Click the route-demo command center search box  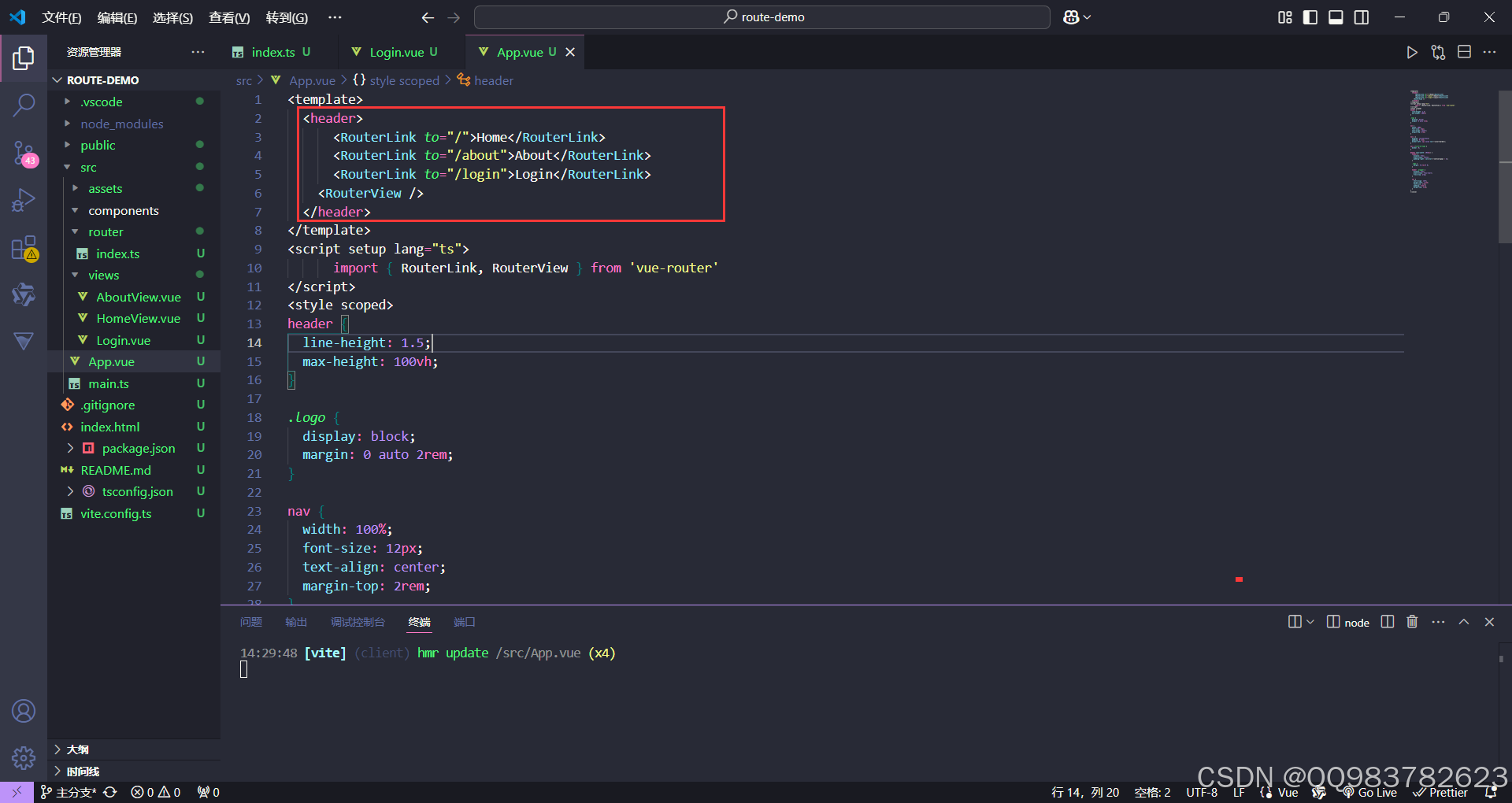coord(762,17)
